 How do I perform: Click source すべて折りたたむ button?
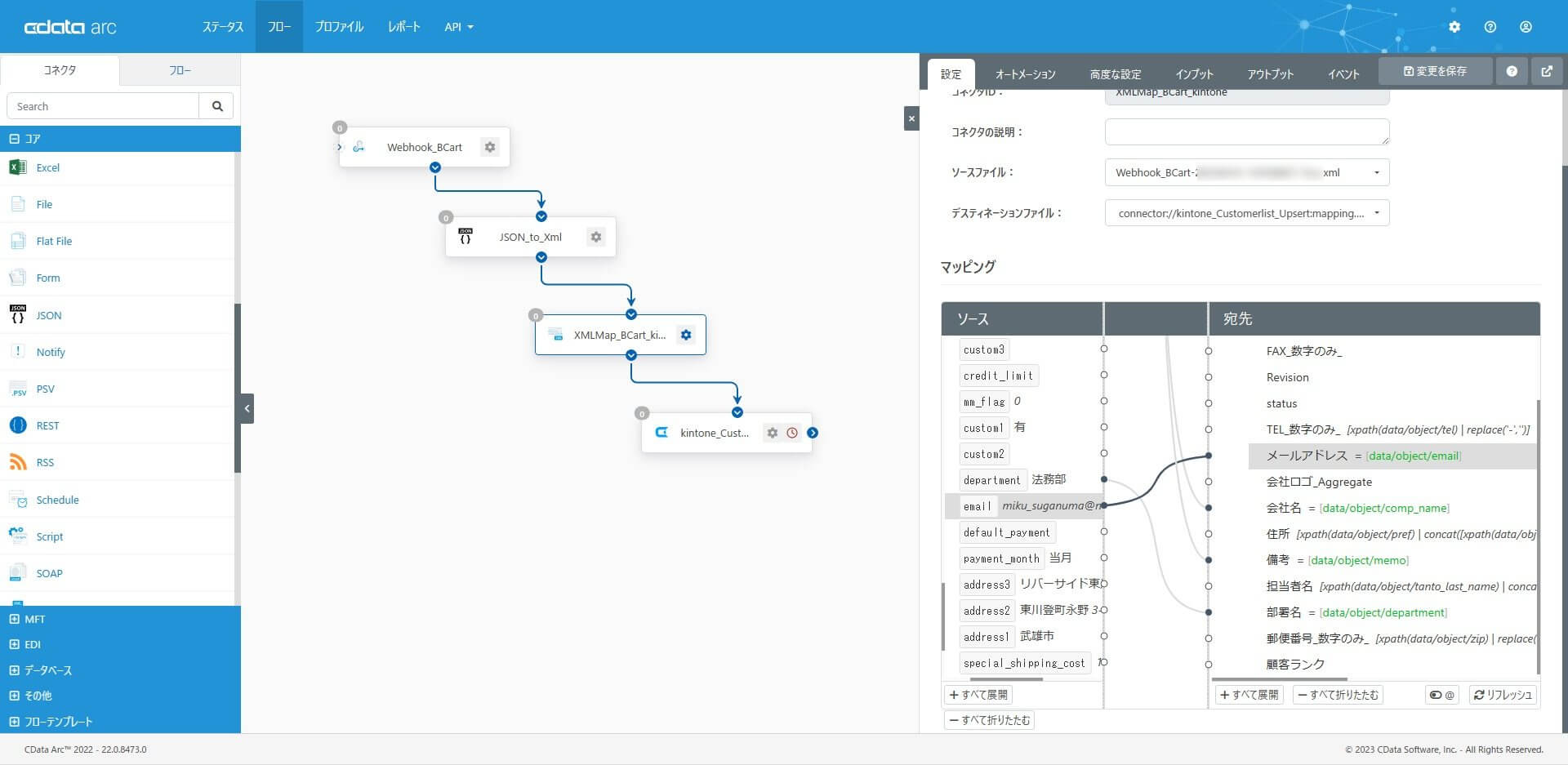click(989, 720)
